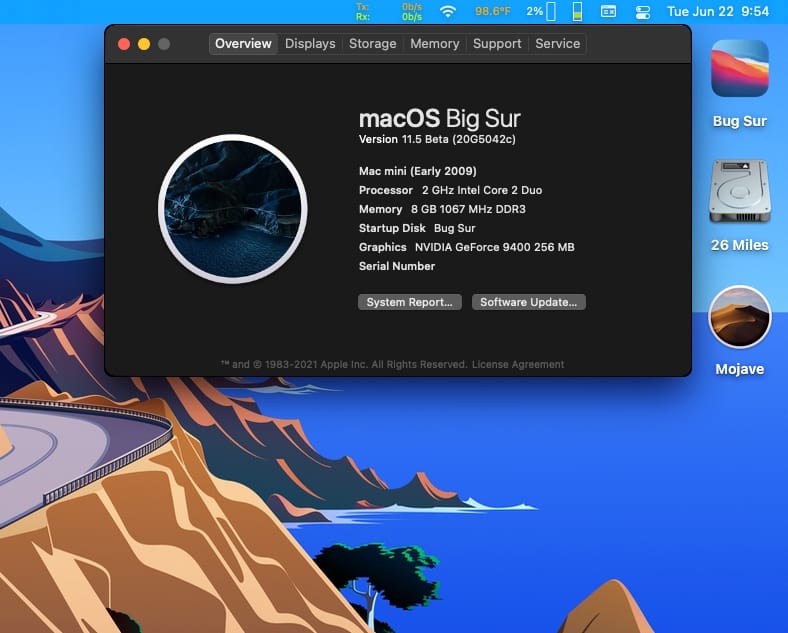Click the Tx/Rx network speed monitor
The height and width of the screenshot is (633, 788).
[x=389, y=11]
